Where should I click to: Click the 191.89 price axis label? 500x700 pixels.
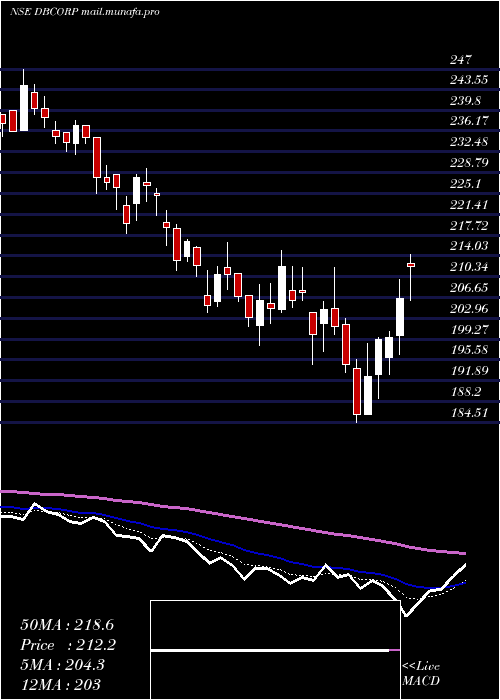coord(469,371)
